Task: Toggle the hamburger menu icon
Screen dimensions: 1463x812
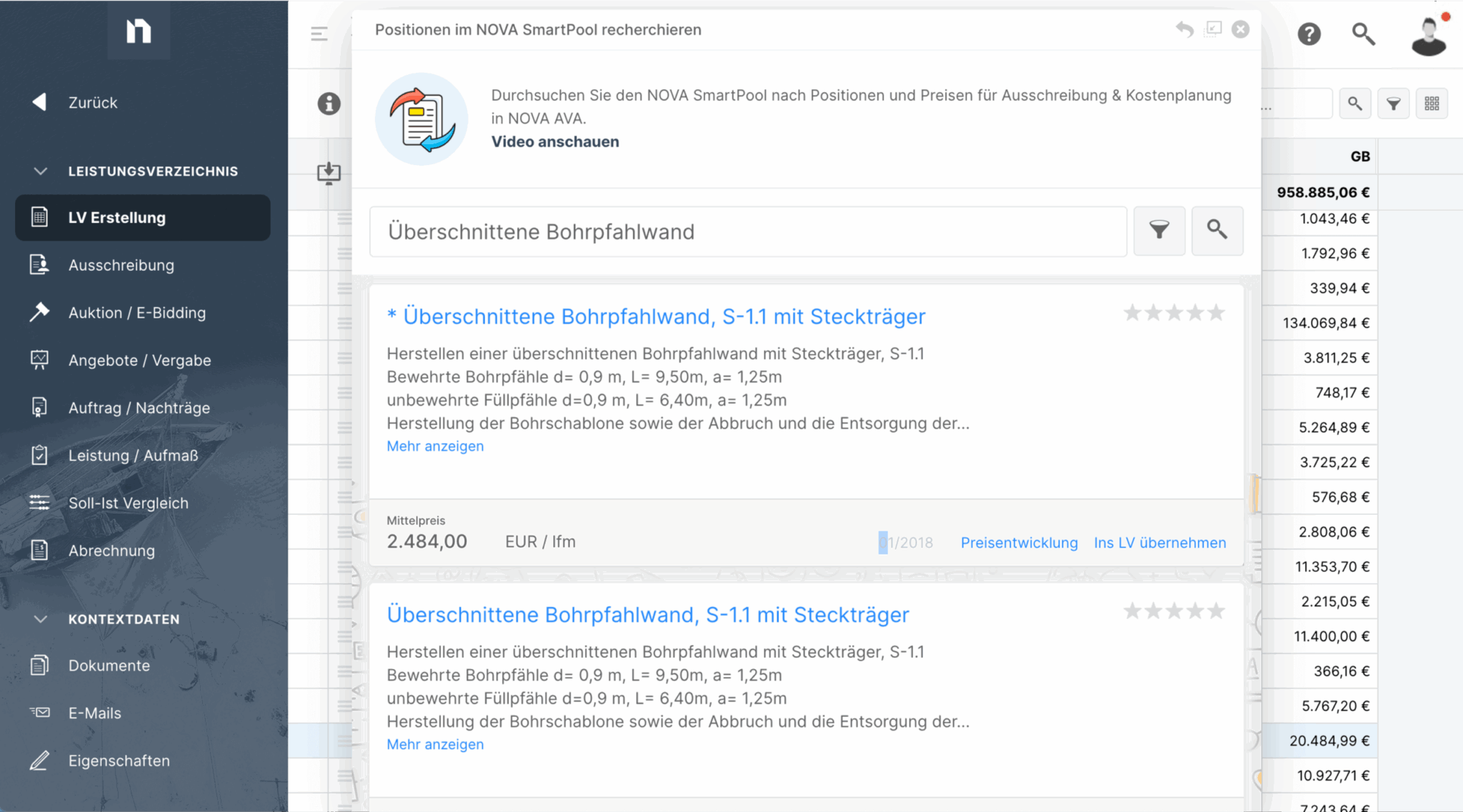Action: [x=319, y=34]
